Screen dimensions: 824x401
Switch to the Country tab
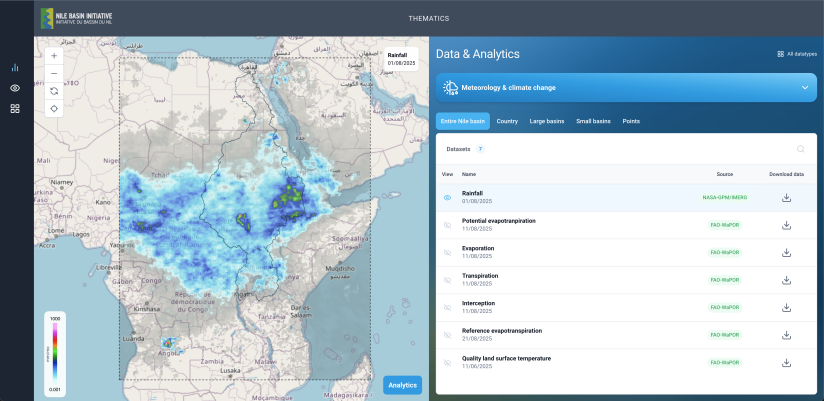click(x=506, y=121)
